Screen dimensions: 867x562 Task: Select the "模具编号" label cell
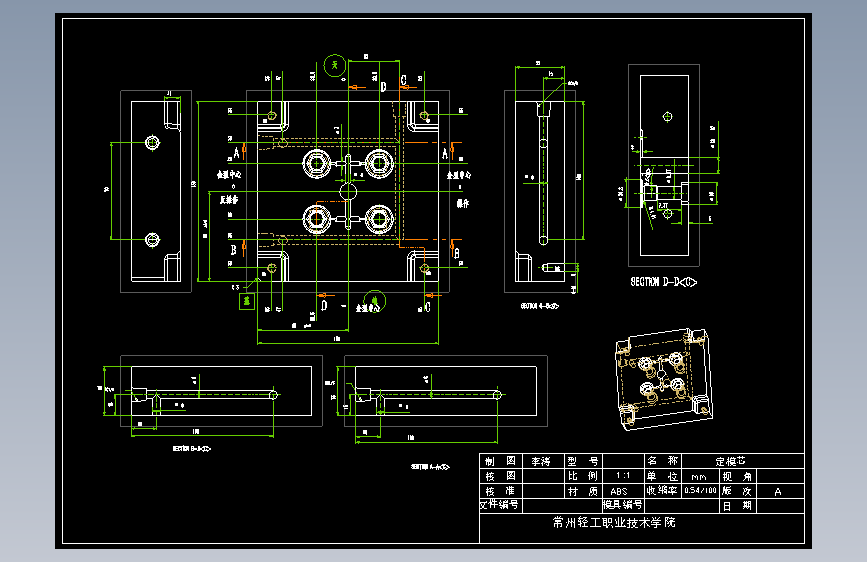coord(623,504)
